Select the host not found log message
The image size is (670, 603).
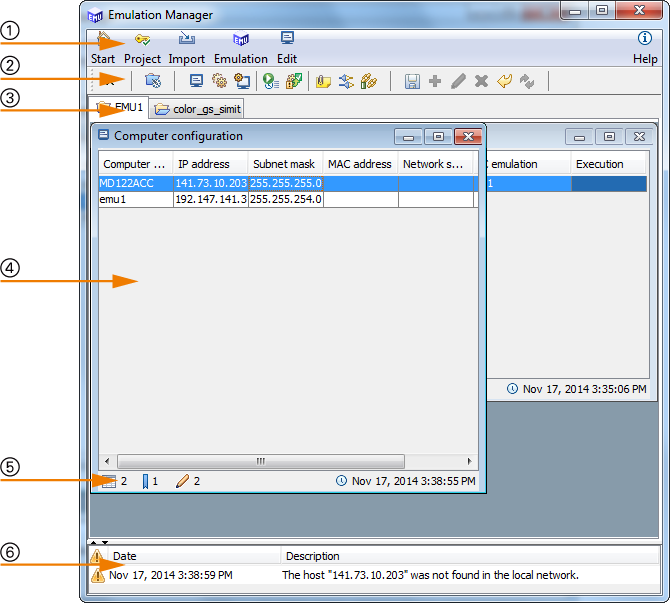[430, 575]
